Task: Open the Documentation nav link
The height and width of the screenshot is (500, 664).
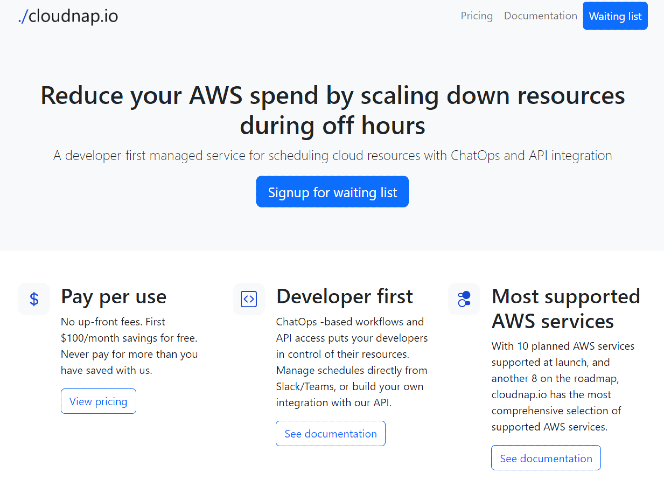Action: (x=540, y=16)
